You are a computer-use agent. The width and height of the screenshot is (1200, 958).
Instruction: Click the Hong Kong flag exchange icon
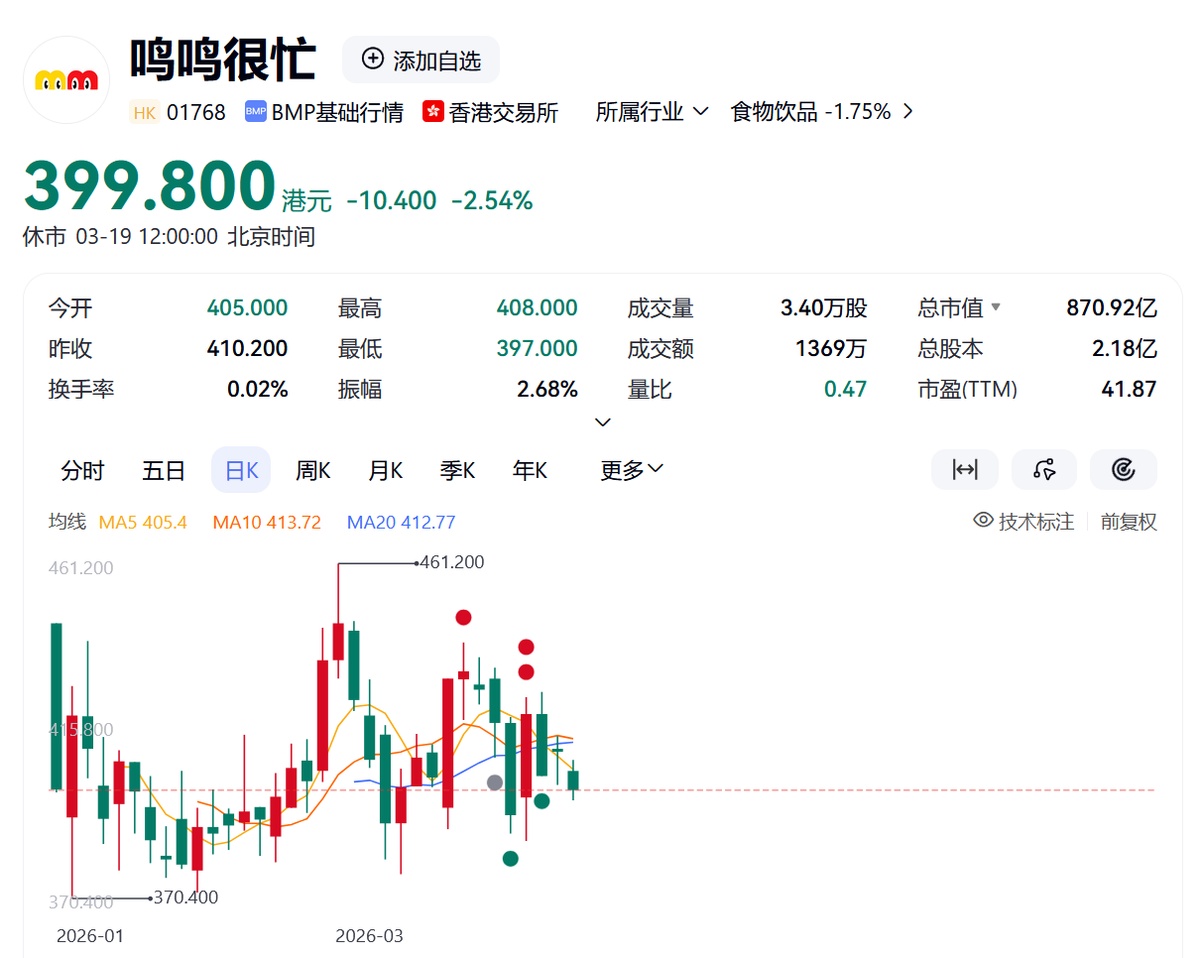[x=433, y=112]
